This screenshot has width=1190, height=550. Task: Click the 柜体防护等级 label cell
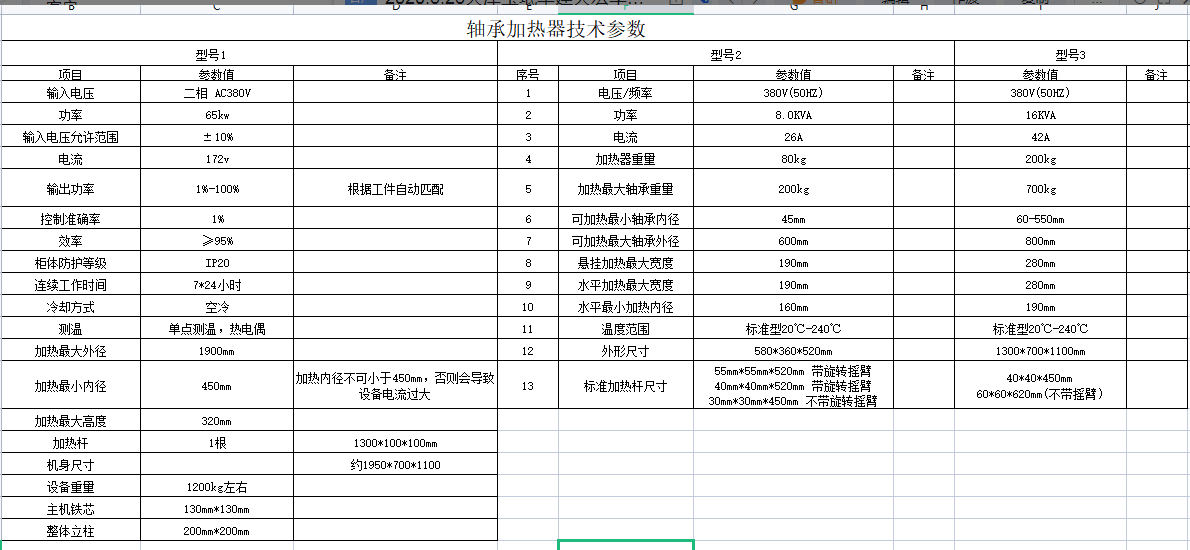click(x=71, y=263)
